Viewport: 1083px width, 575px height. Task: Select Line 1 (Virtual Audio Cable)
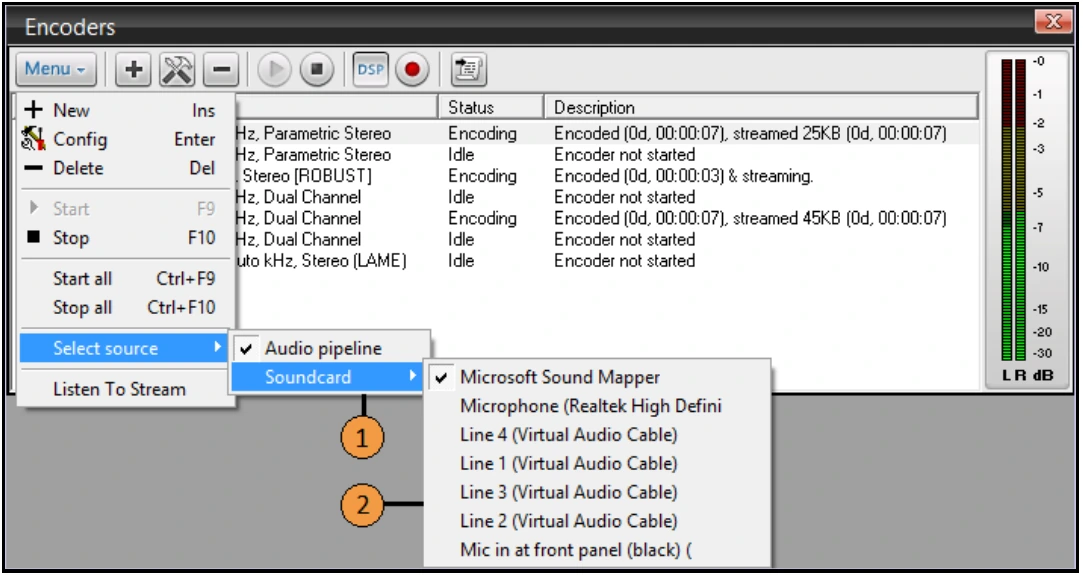597,464
